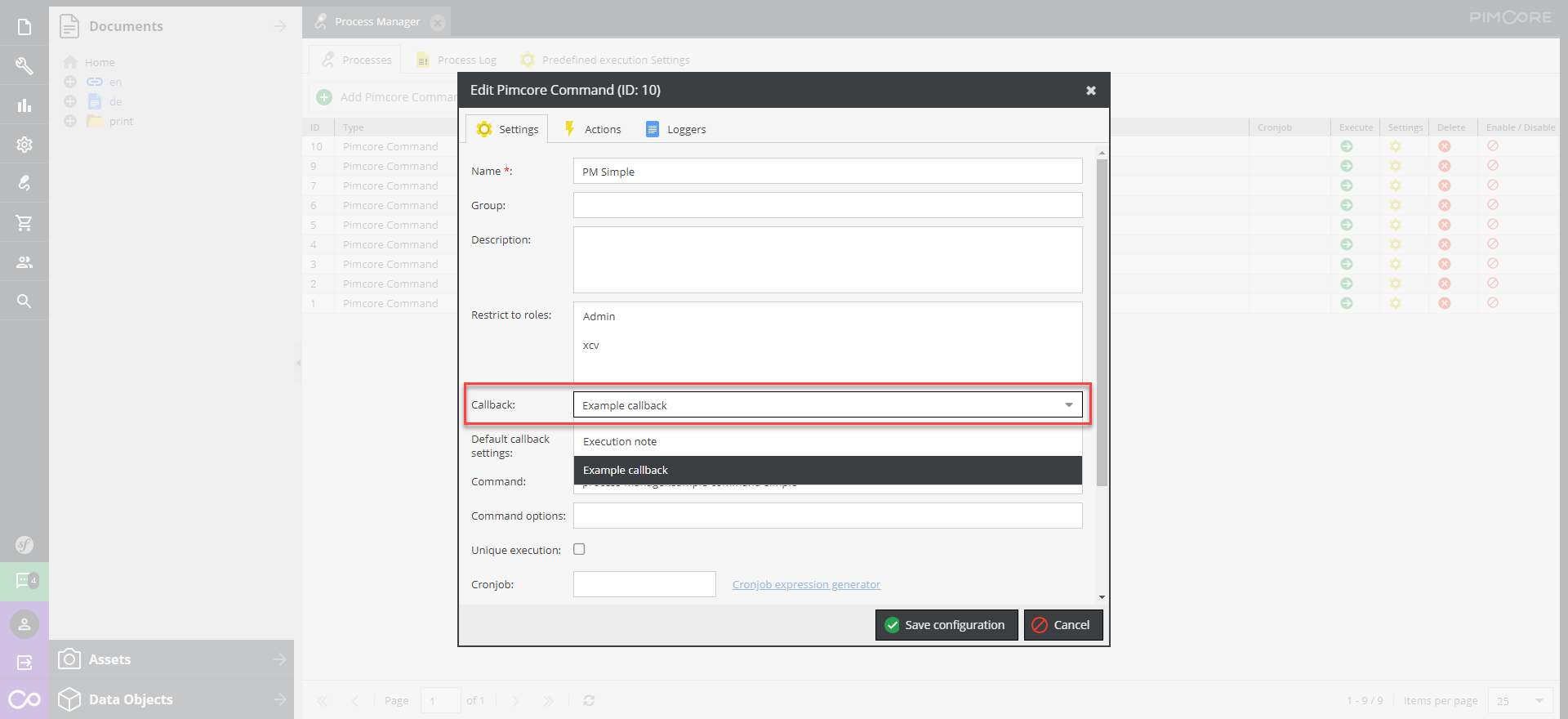1568x719 pixels.
Task: Focus the Description text area
Action: (x=828, y=260)
